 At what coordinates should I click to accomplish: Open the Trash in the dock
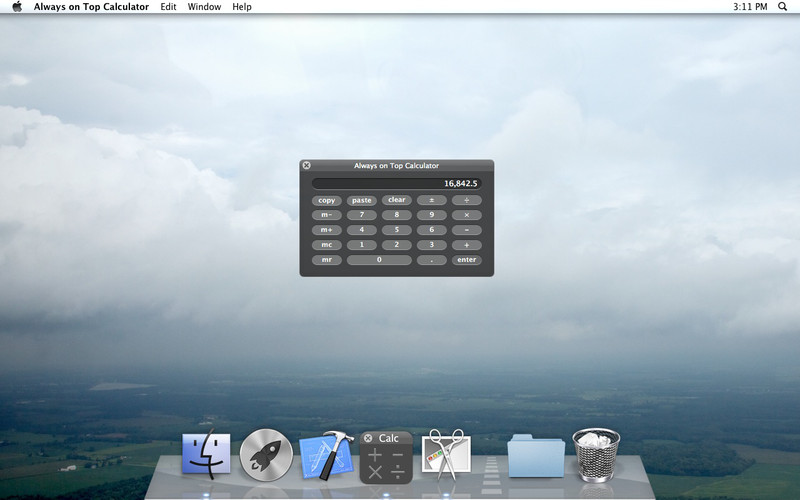pos(596,455)
